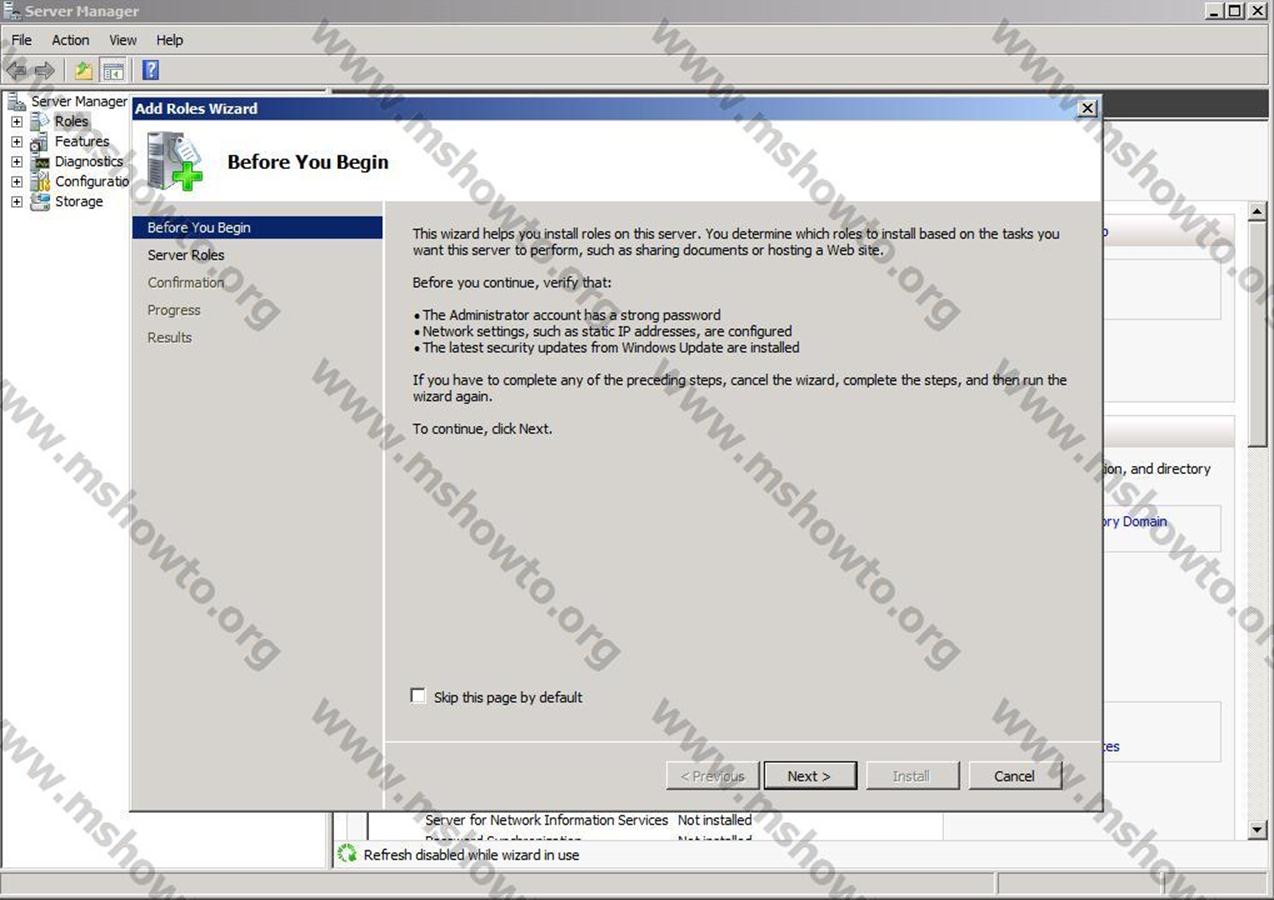
Task: Click 'Refresh disabled while wizard in use' text
Action: click(471, 855)
